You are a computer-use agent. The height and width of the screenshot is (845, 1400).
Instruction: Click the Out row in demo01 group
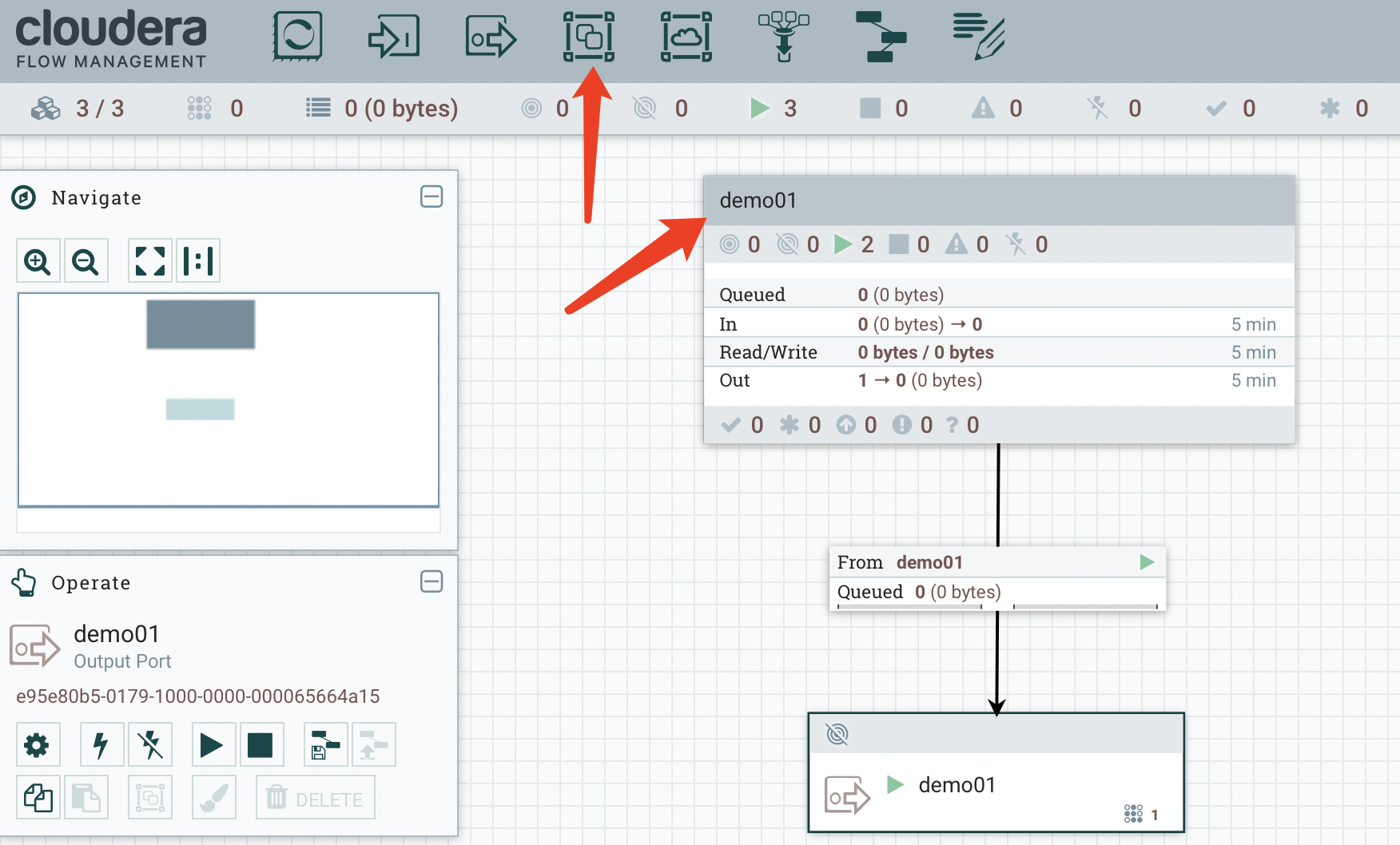click(999, 380)
